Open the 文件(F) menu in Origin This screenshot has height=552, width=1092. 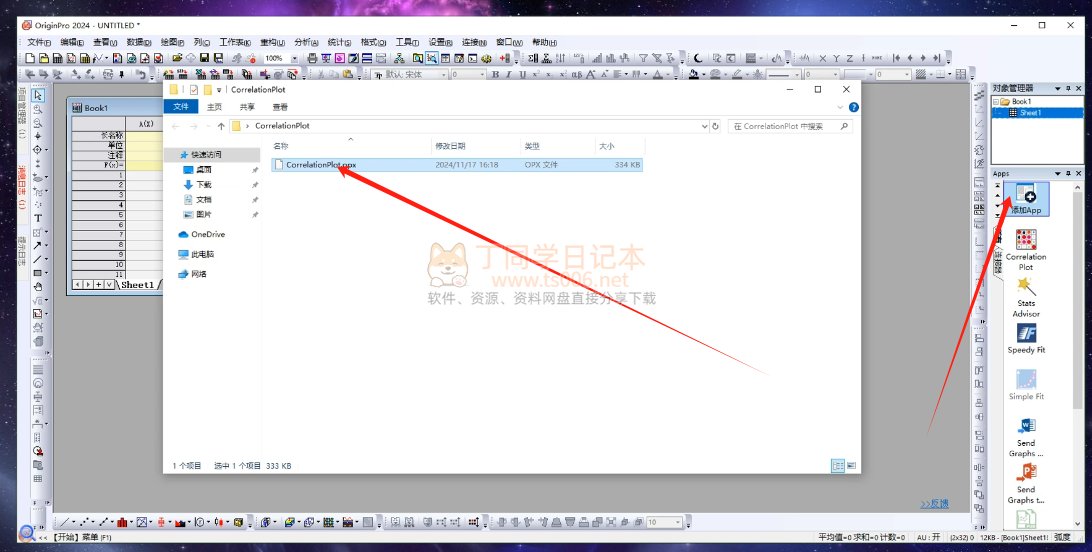(x=39, y=42)
